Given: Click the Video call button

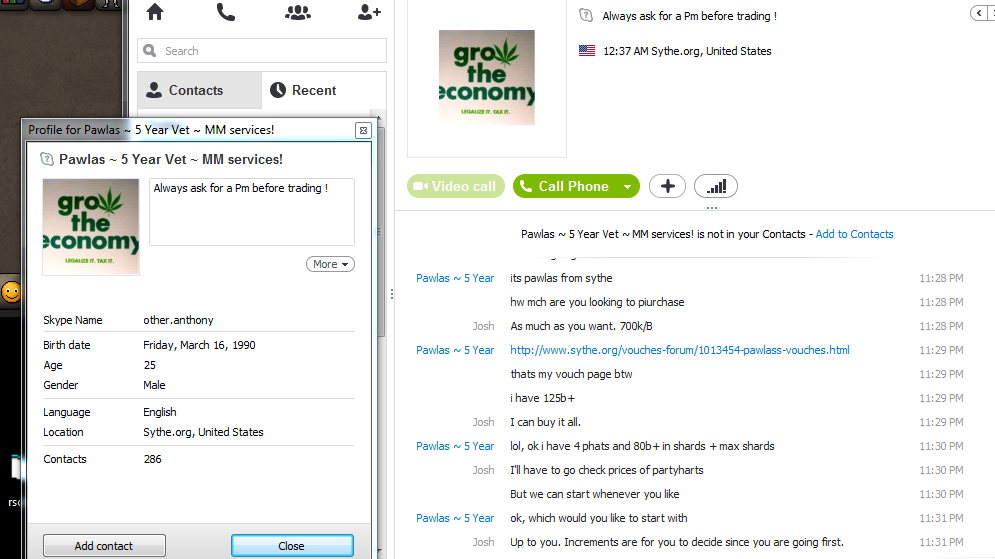Looking at the screenshot, I should 456,187.
